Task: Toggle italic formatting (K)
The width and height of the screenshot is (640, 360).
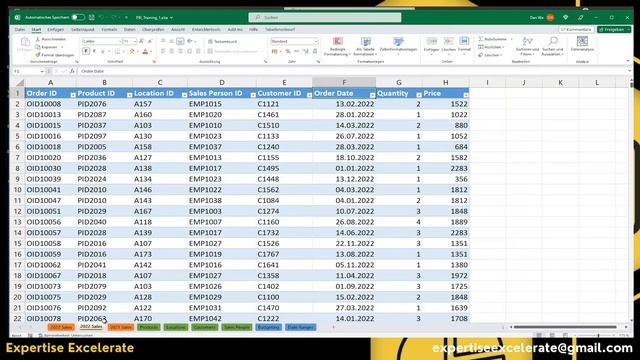Action: [x=94, y=51]
